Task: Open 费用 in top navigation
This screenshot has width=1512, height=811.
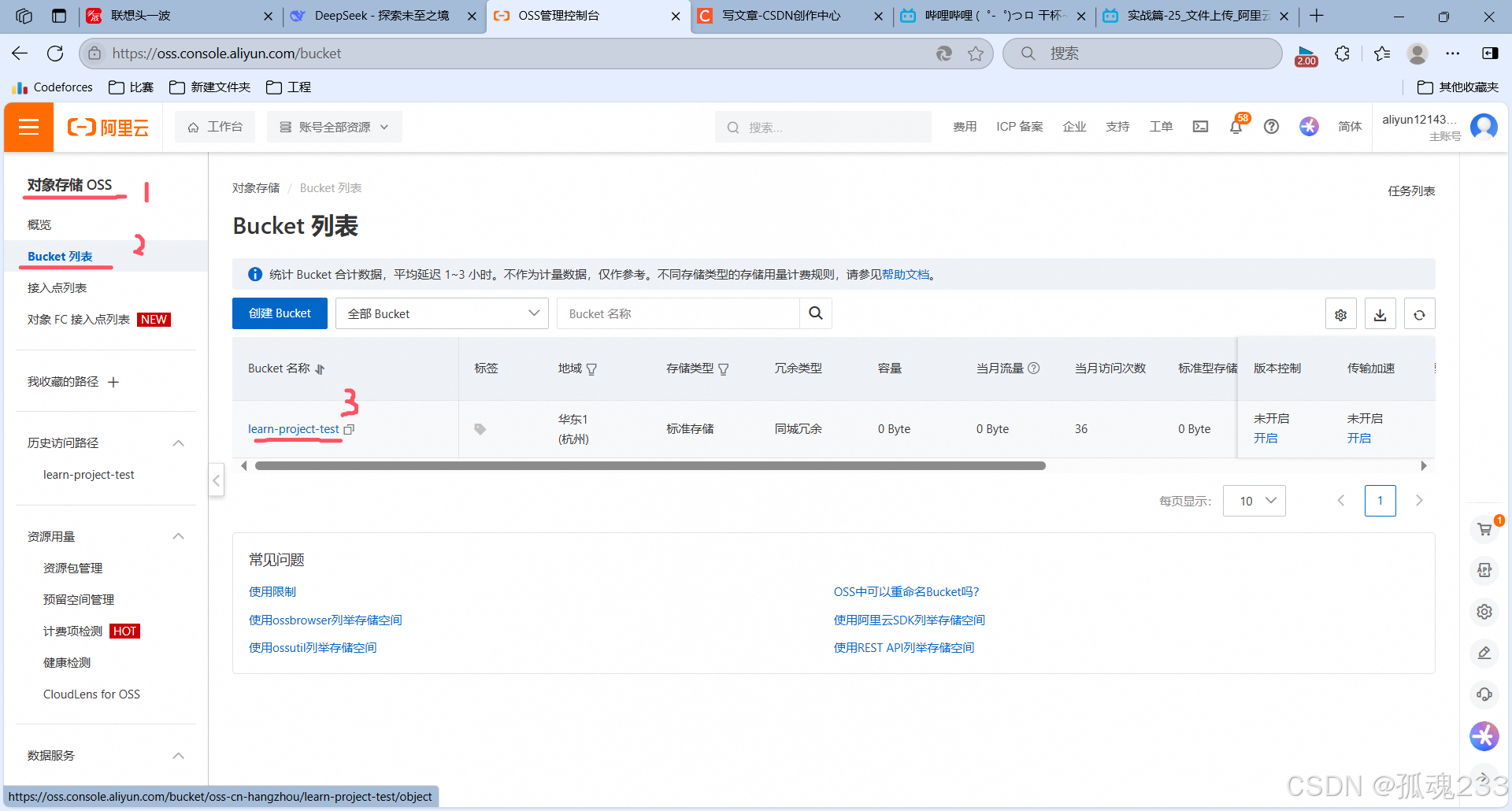Action: click(x=965, y=127)
